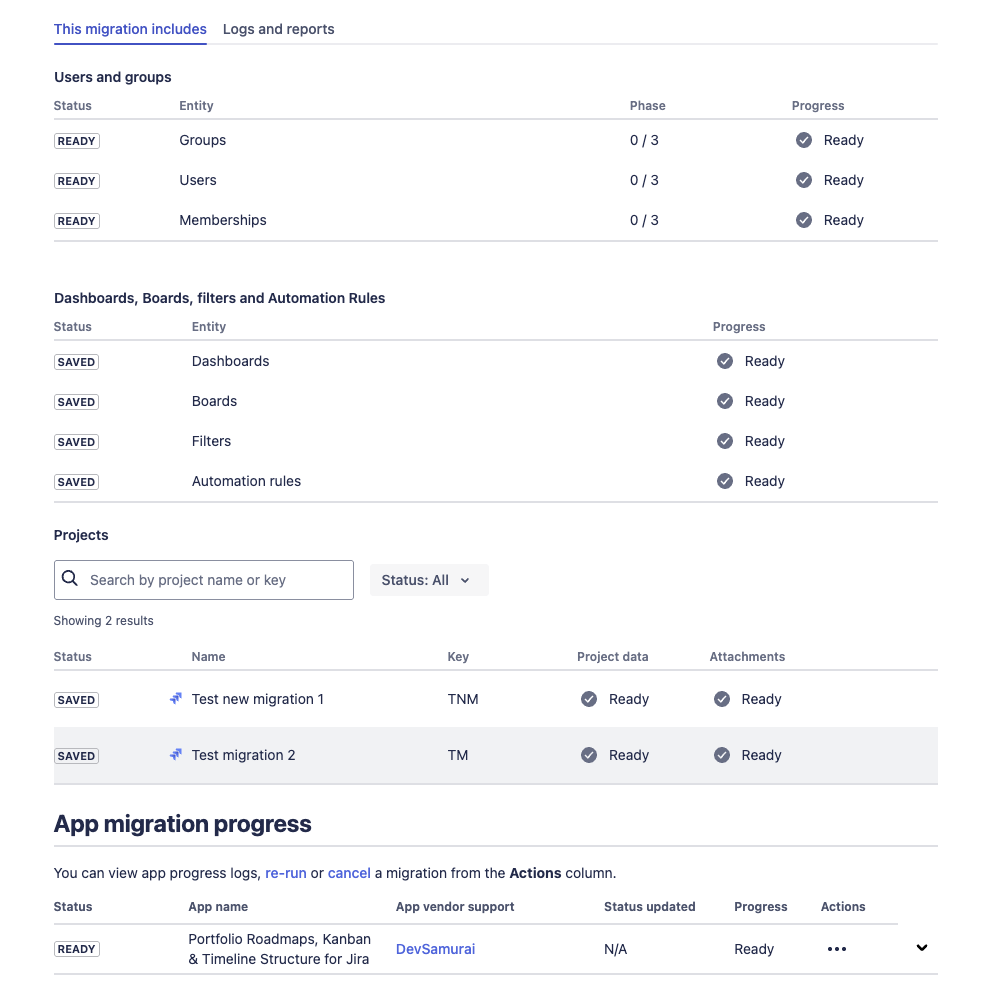Focus the Search by project name field
This screenshot has width=984, height=1000.
click(204, 580)
